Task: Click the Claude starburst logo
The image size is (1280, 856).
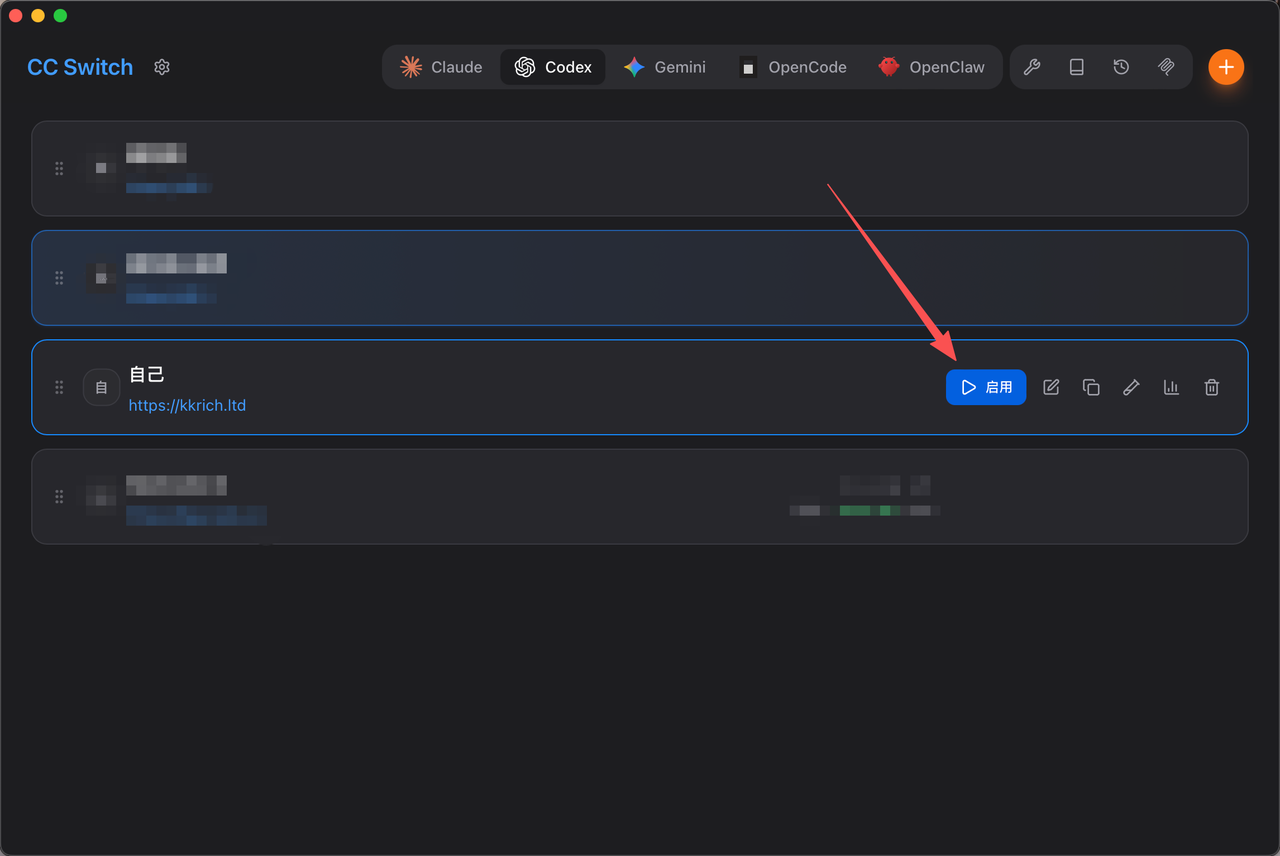Action: click(411, 67)
